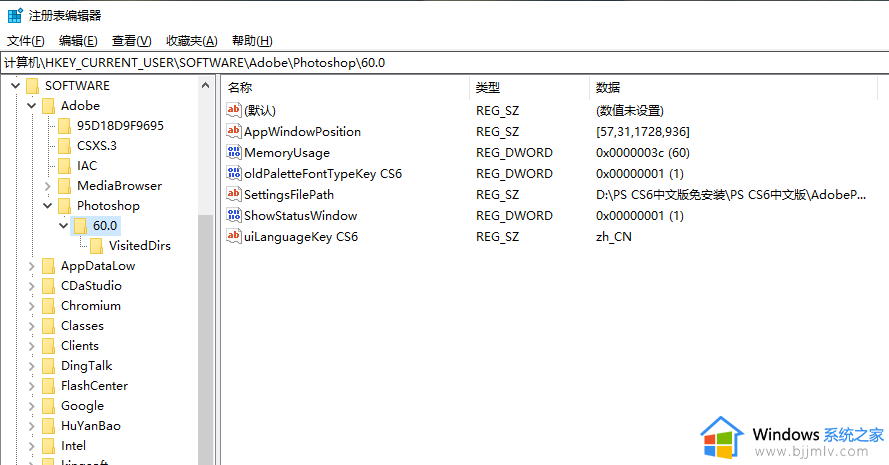Click the Photoshop folder icon
The image size is (889, 465).
pyautogui.click(x=65, y=206)
